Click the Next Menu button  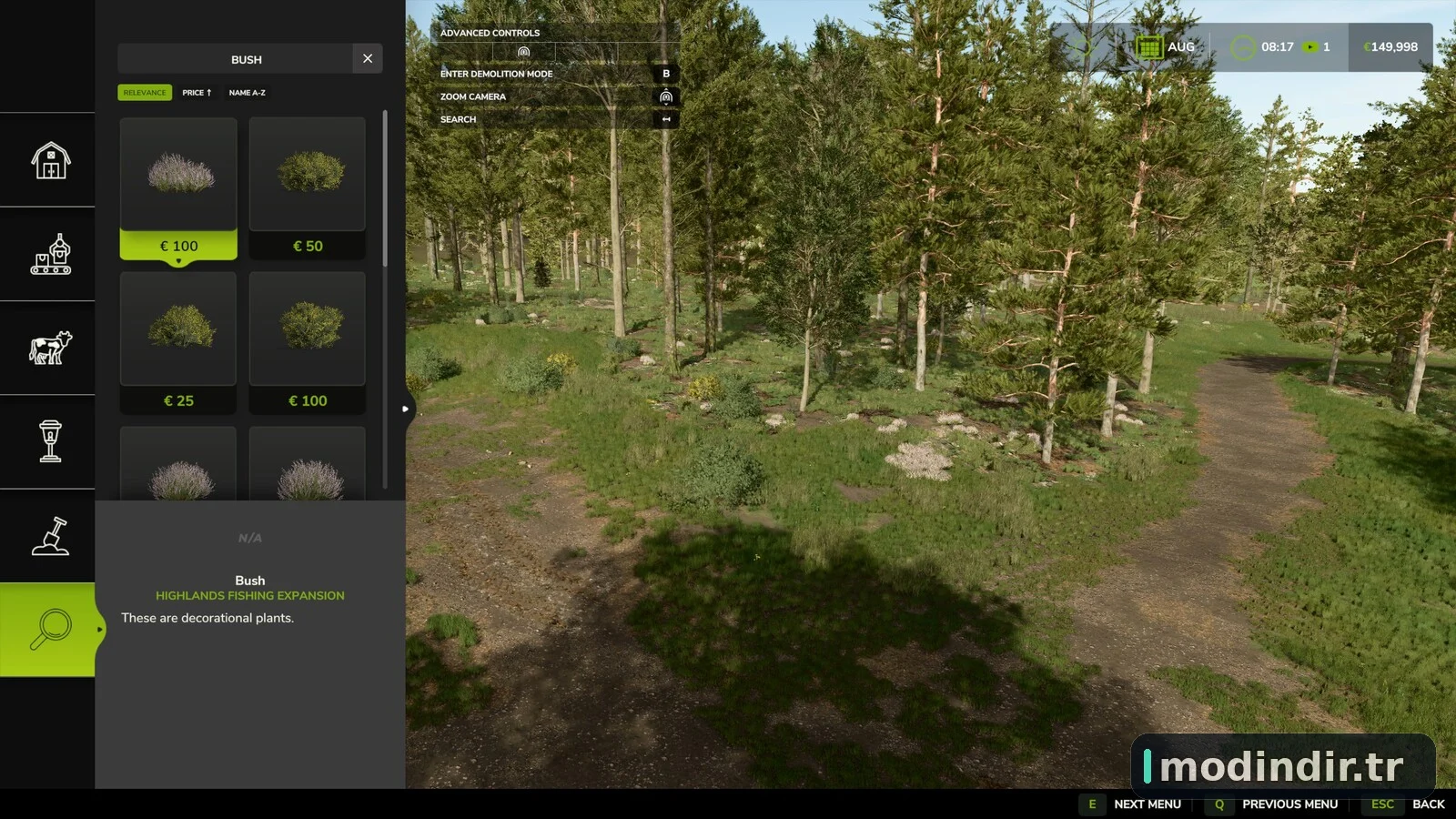tap(1148, 804)
